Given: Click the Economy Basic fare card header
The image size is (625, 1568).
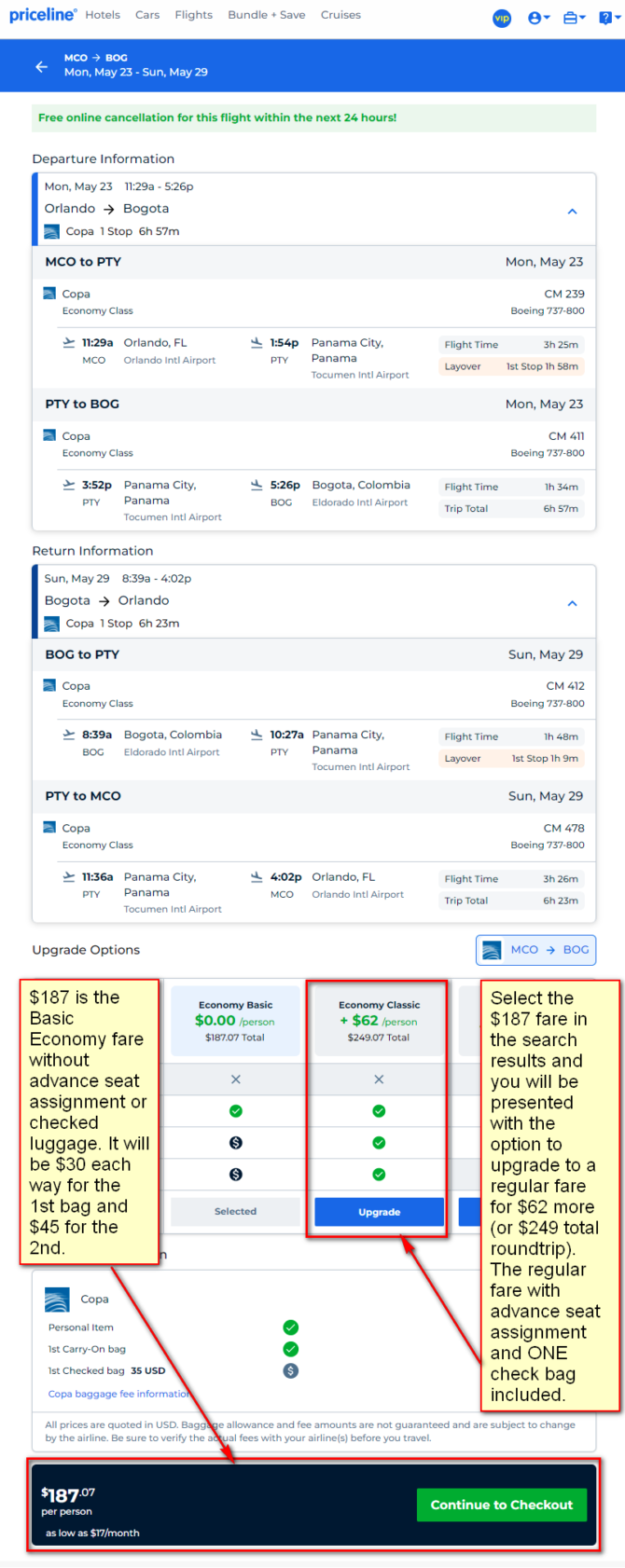Looking at the screenshot, I should [235, 1020].
